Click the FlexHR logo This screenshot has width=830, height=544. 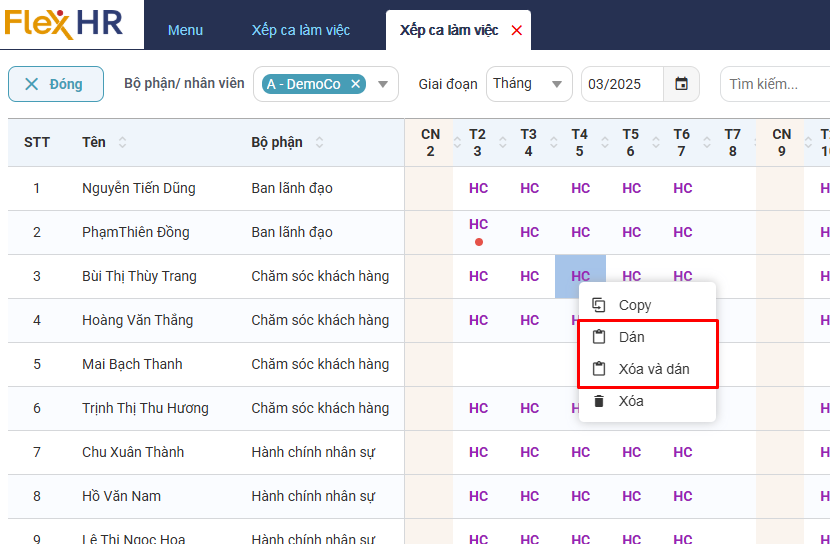click(64, 24)
